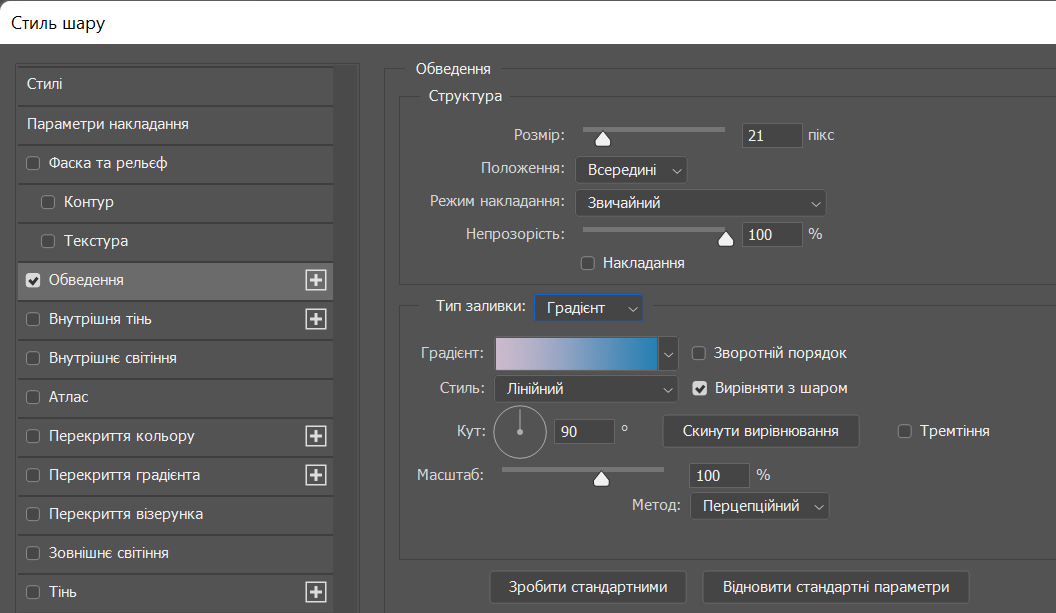Image resolution: width=1056 pixels, height=613 pixels.
Task: Toggle the Зворотній порядок checkbox
Action: (x=699, y=353)
